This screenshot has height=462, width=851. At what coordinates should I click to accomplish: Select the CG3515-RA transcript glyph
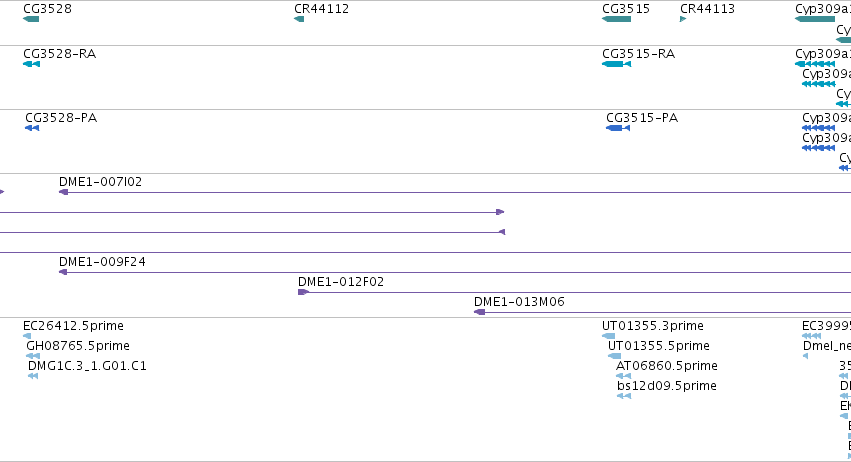click(x=617, y=64)
